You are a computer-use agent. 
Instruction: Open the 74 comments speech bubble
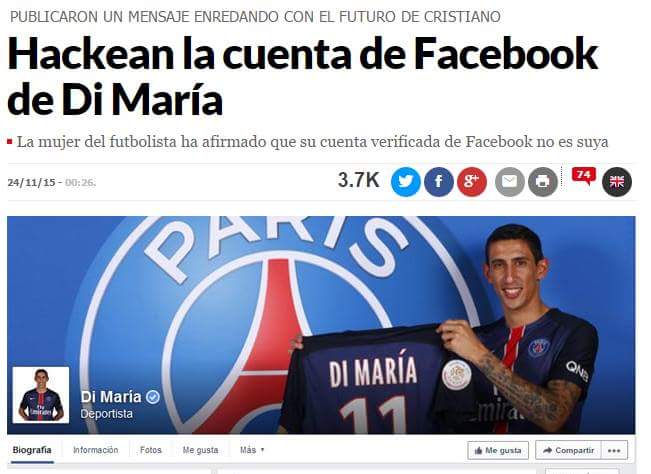click(584, 176)
